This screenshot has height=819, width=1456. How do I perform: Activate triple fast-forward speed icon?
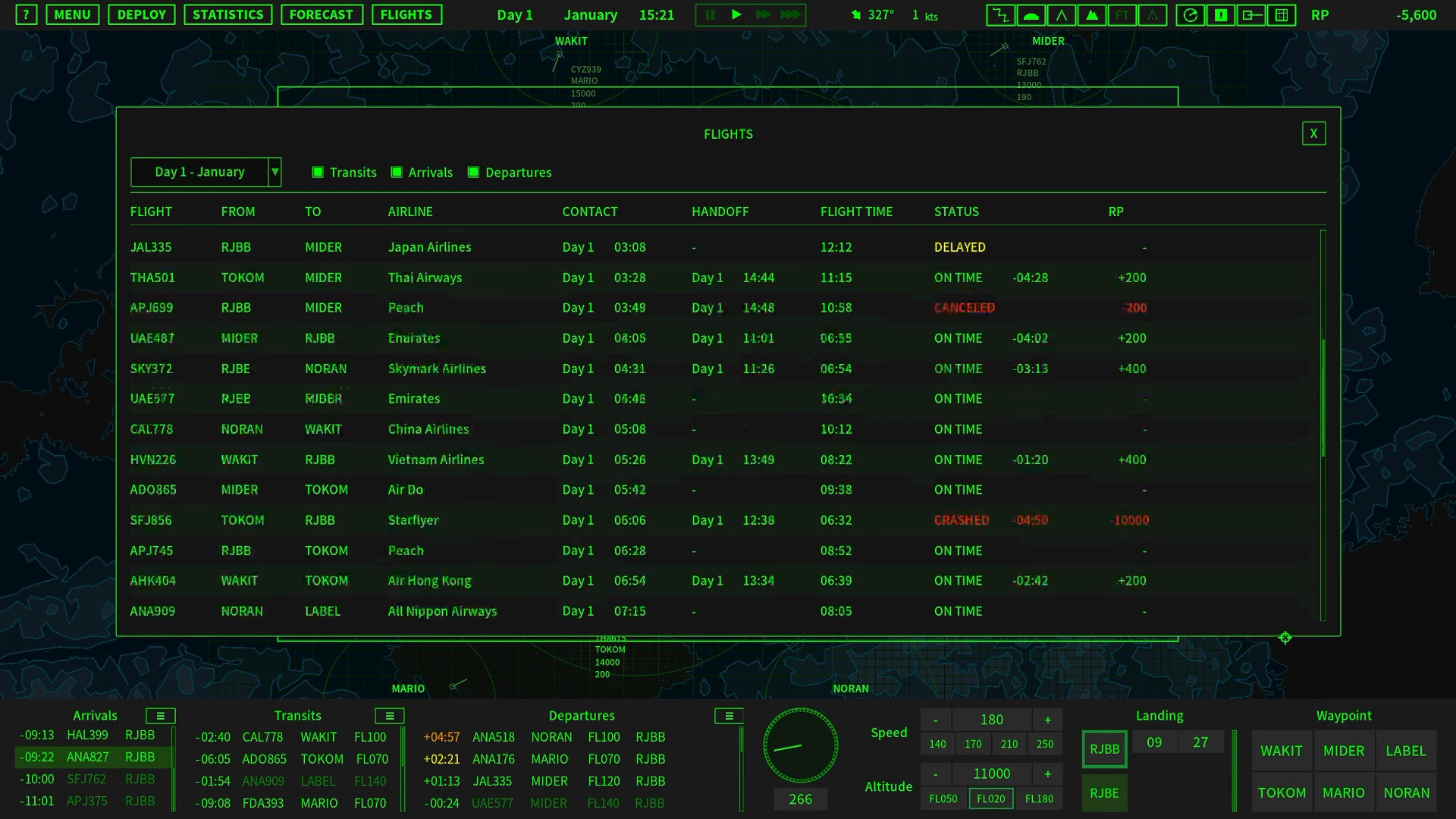click(790, 14)
